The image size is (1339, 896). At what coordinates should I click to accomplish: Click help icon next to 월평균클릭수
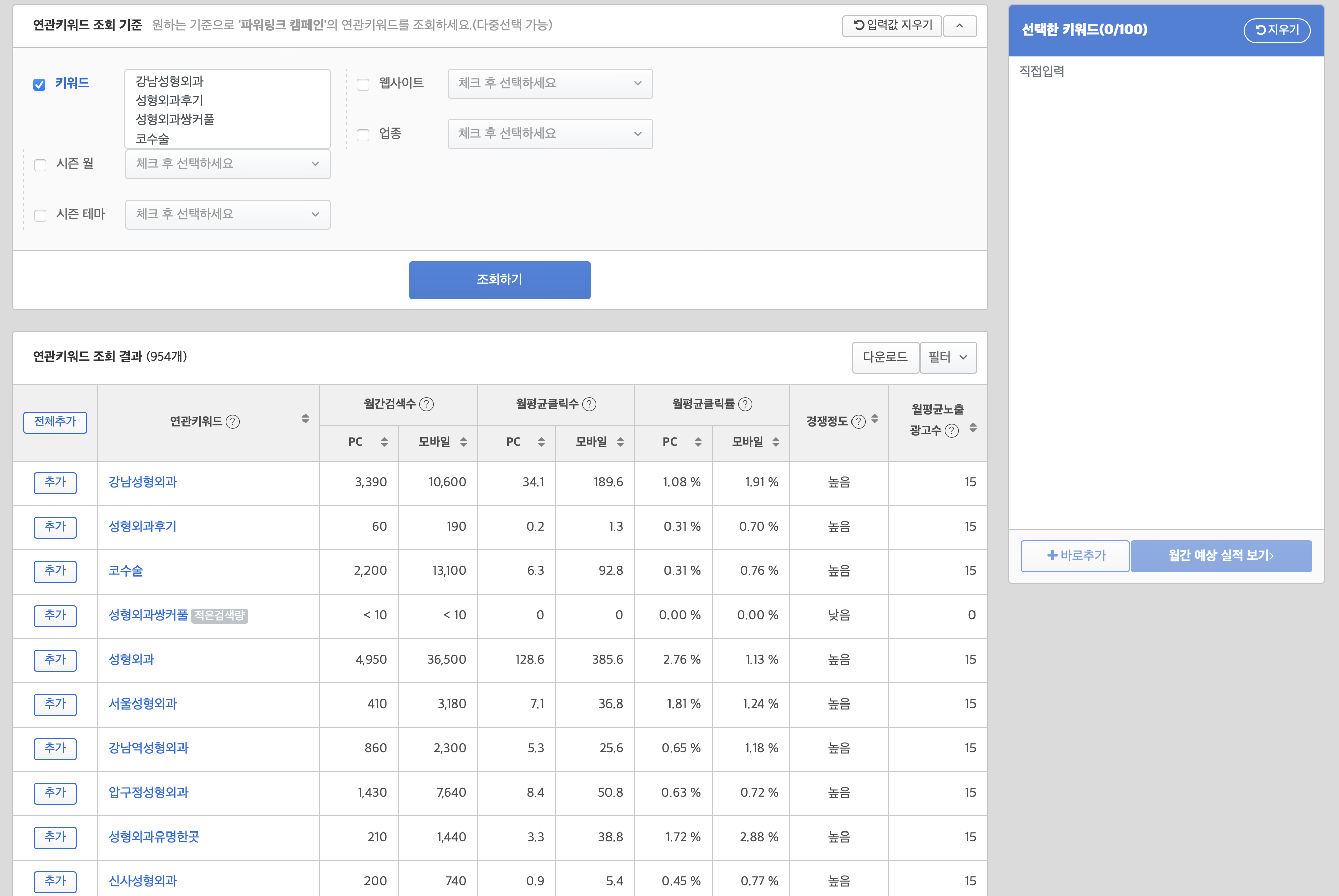click(x=589, y=405)
